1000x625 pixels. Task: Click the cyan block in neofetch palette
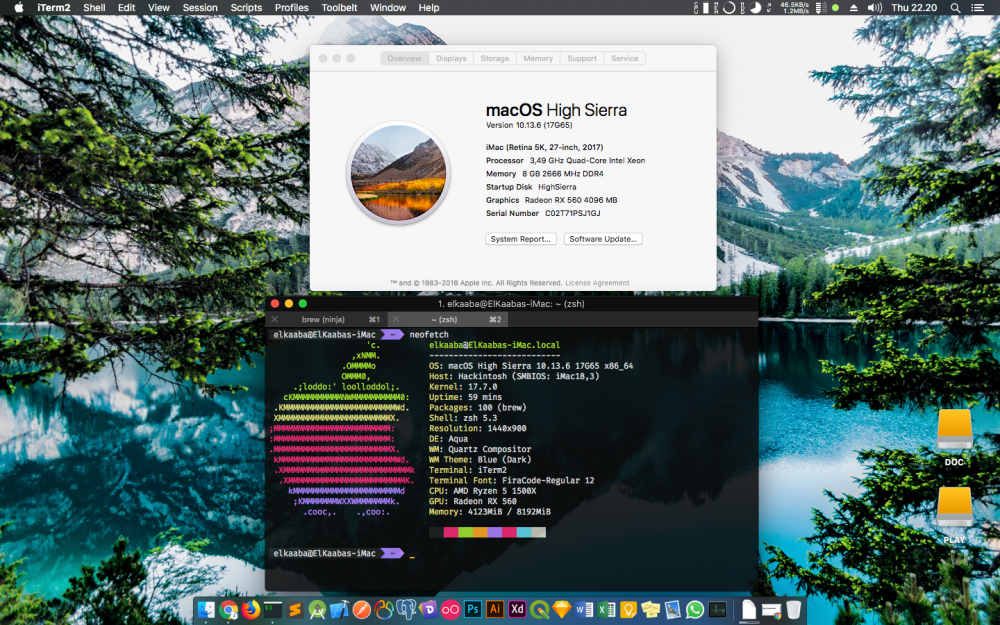coord(524,532)
